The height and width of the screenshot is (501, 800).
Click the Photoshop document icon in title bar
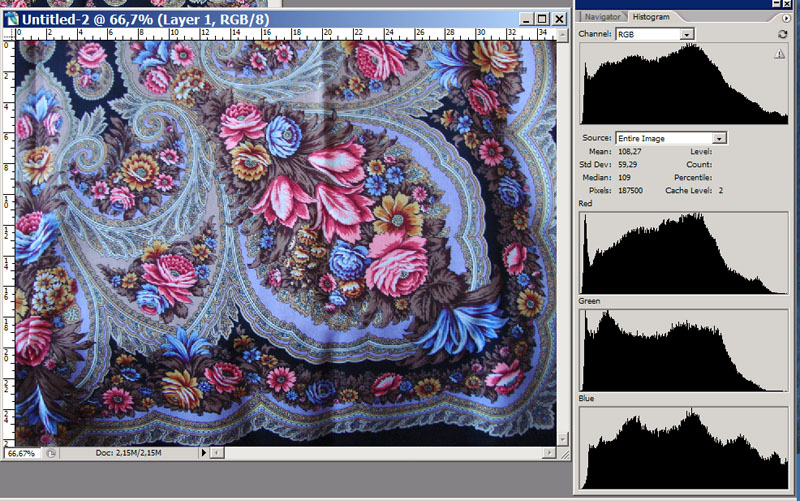pyautogui.click(x=12, y=18)
